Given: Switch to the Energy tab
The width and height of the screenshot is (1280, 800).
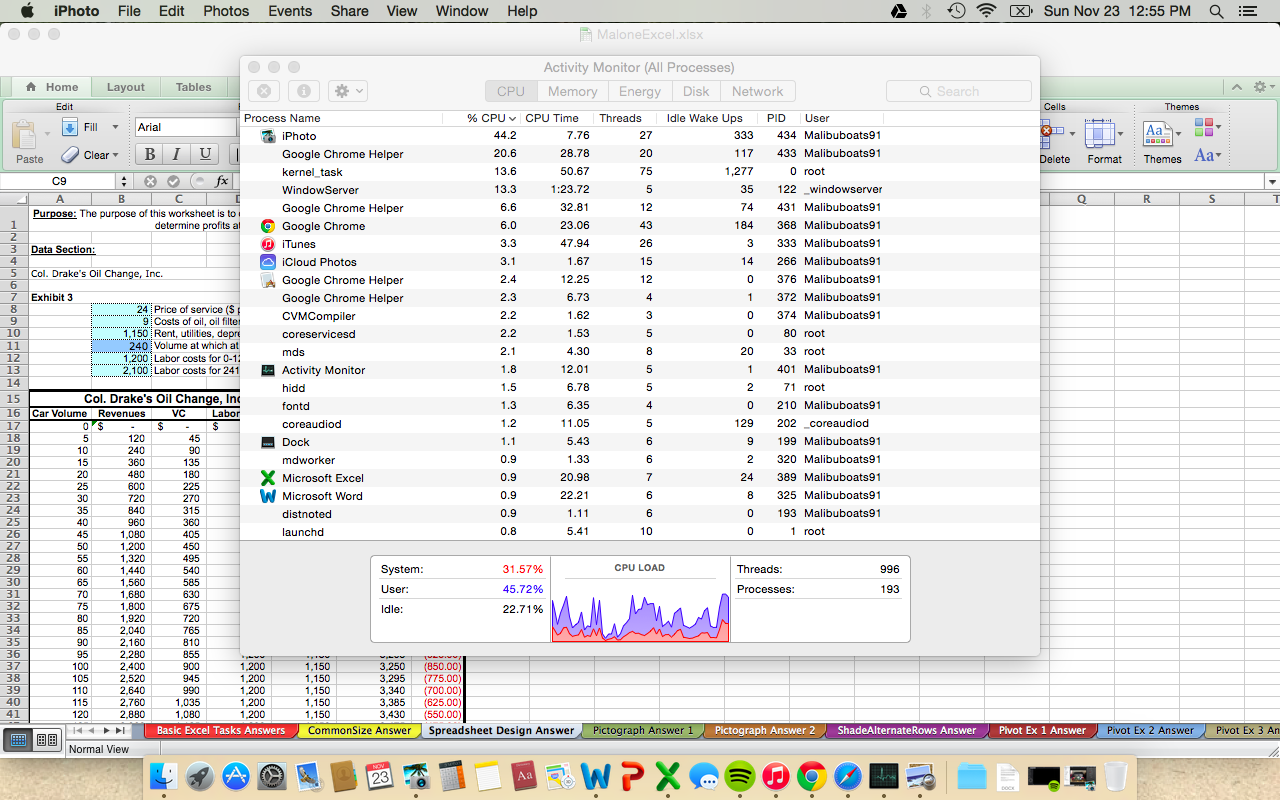Looking at the screenshot, I should 640,91.
